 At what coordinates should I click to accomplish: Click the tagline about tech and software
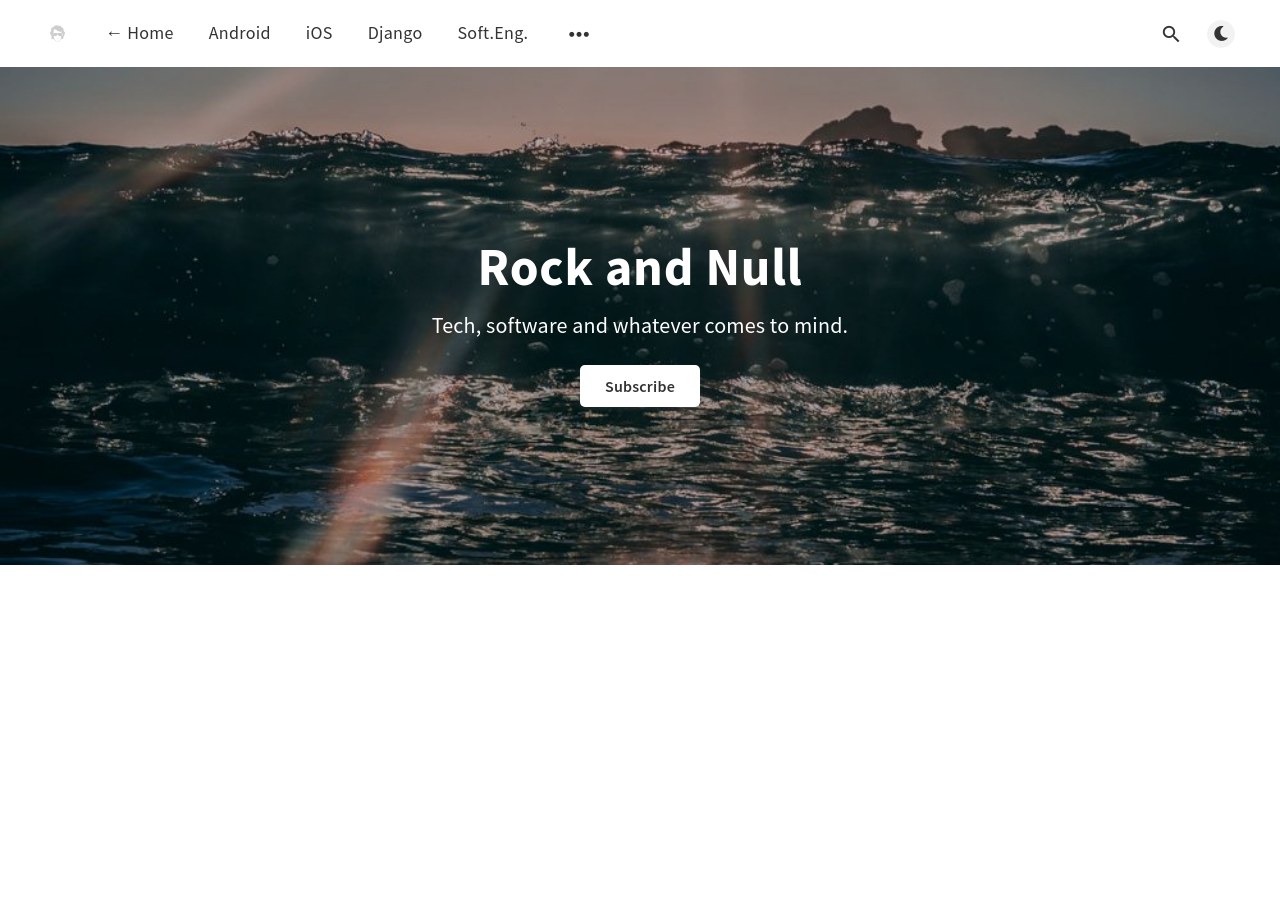click(x=640, y=326)
